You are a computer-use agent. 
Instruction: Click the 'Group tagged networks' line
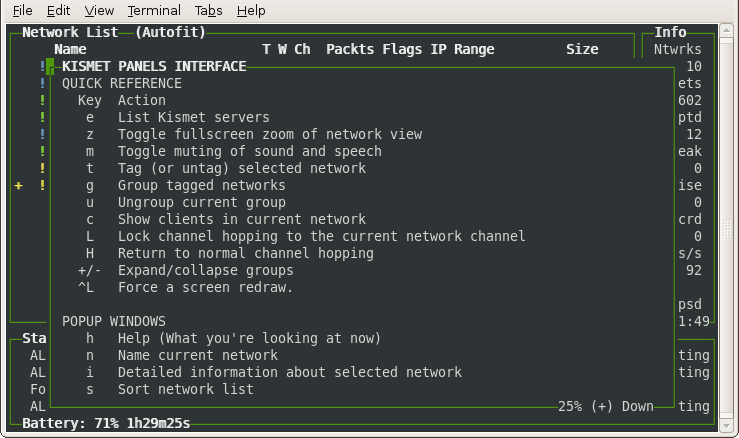coord(202,185)
